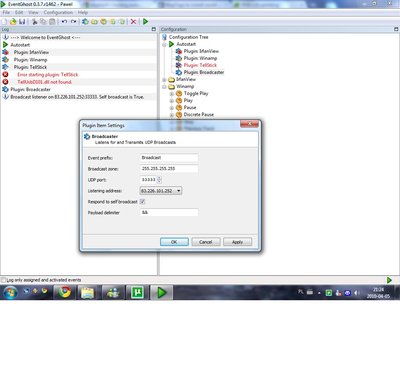Open the File menu

(x=6, y=12)
